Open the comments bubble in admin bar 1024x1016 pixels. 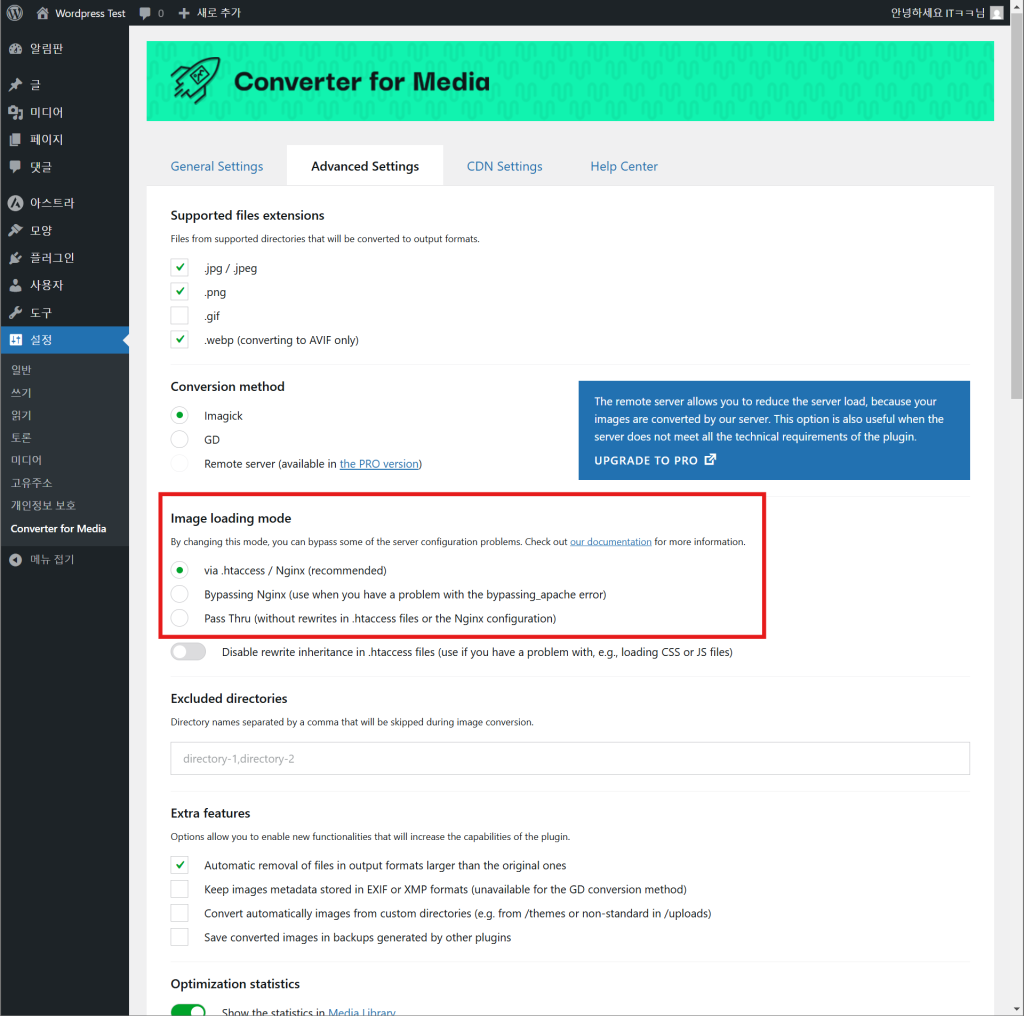(x=145, y=13)
